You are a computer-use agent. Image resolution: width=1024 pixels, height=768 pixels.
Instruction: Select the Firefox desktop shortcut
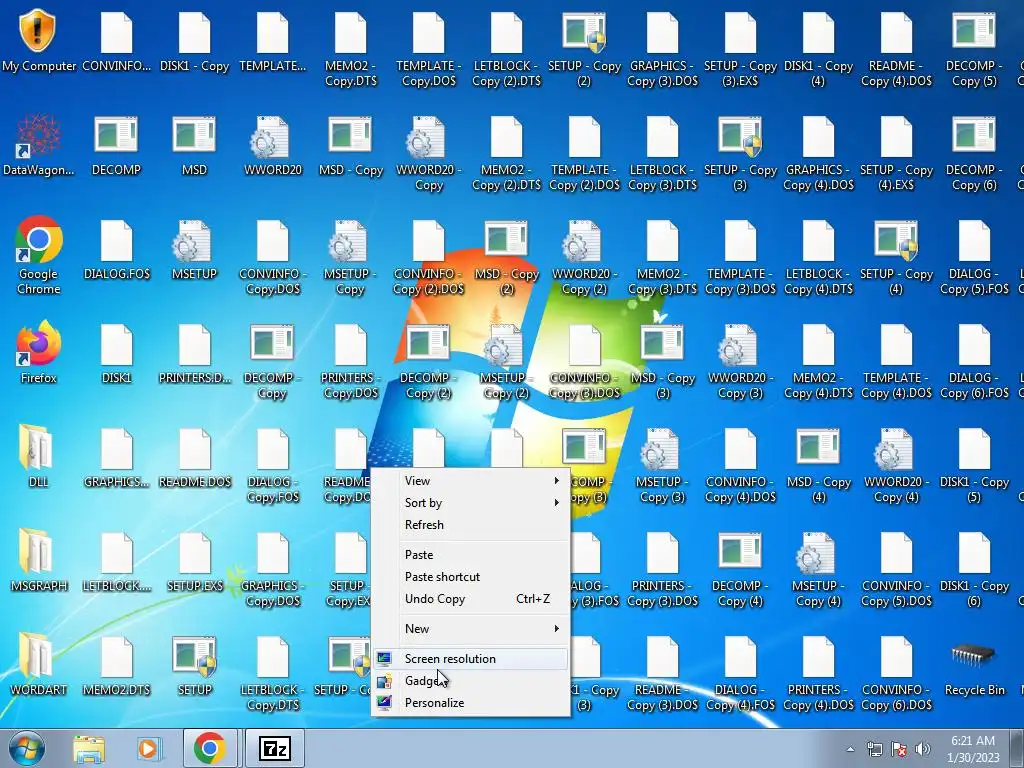click(x=39, y=351)
